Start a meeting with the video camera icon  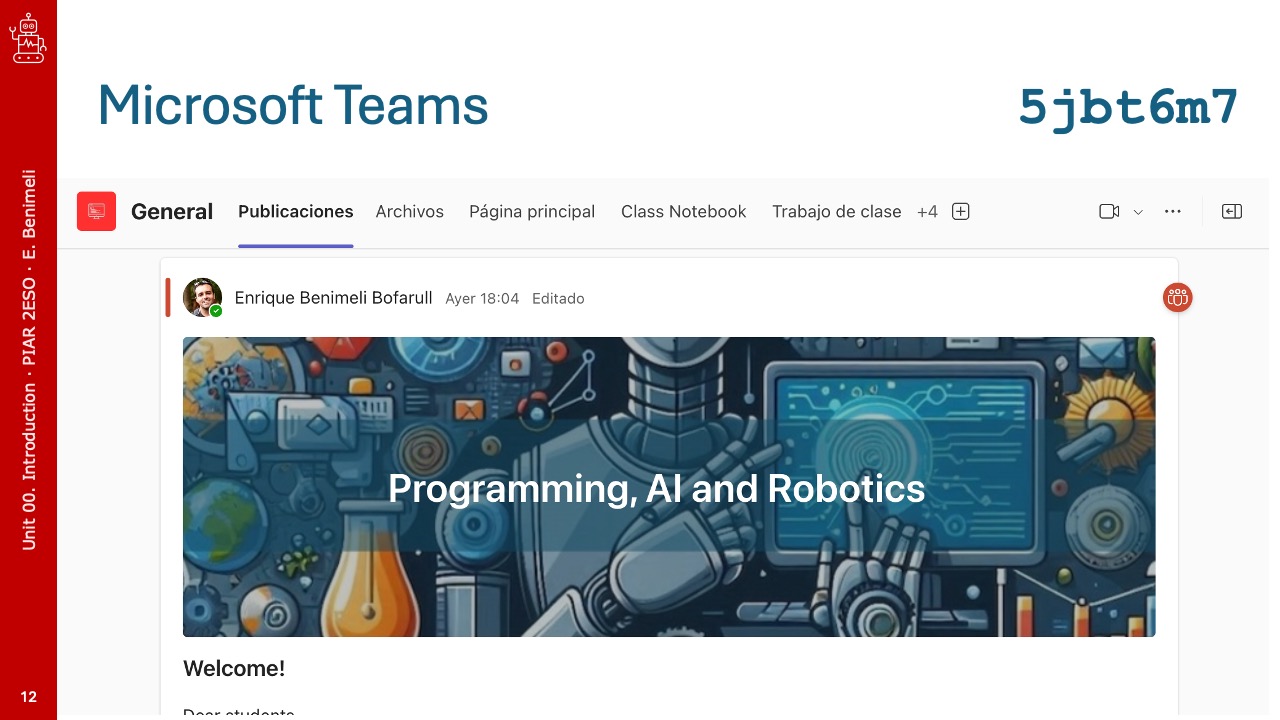pos(1108,211)
